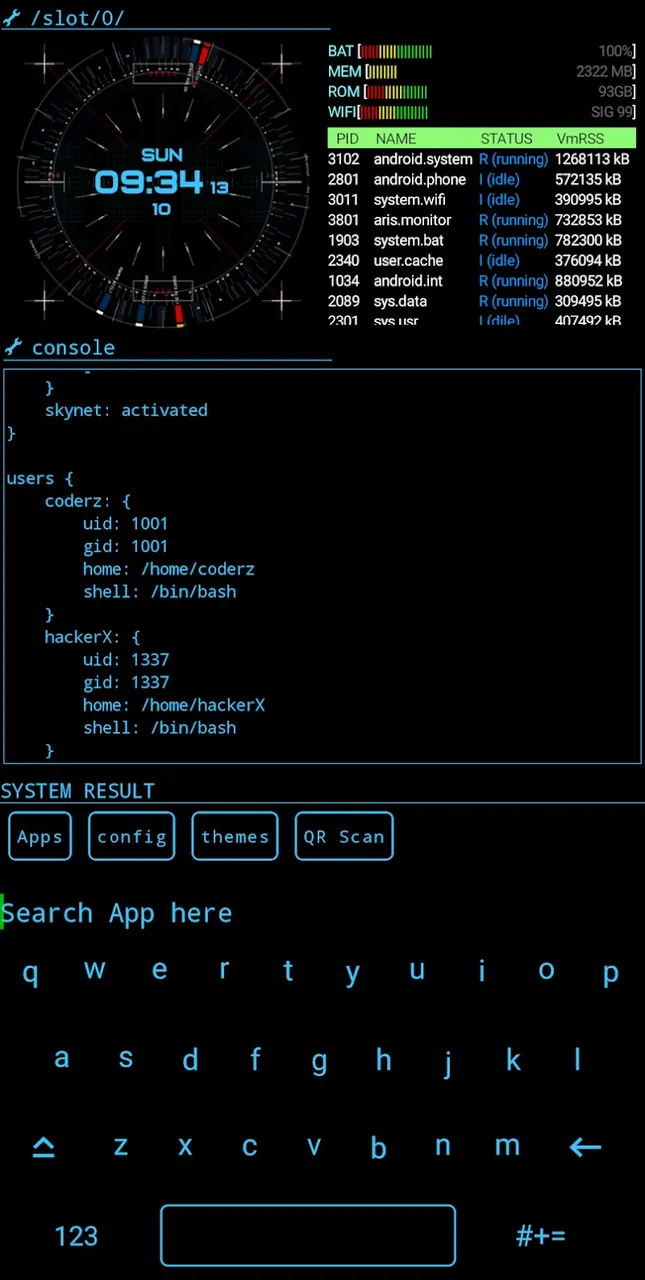645x1280 pixels.
Task: Launch QR Scan
Action: pos(344,836)
